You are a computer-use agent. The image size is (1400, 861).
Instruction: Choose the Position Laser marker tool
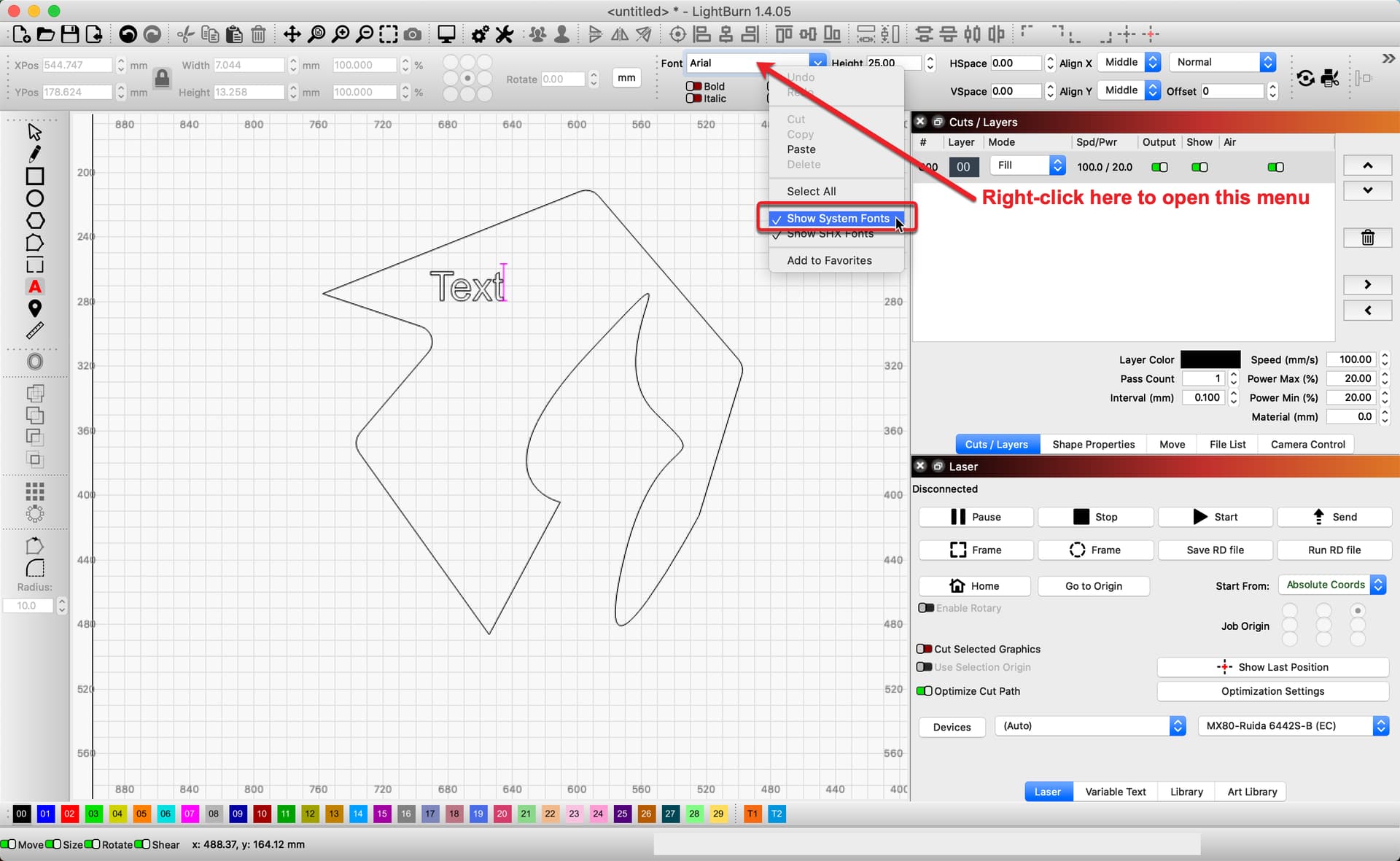click(34, 308)
